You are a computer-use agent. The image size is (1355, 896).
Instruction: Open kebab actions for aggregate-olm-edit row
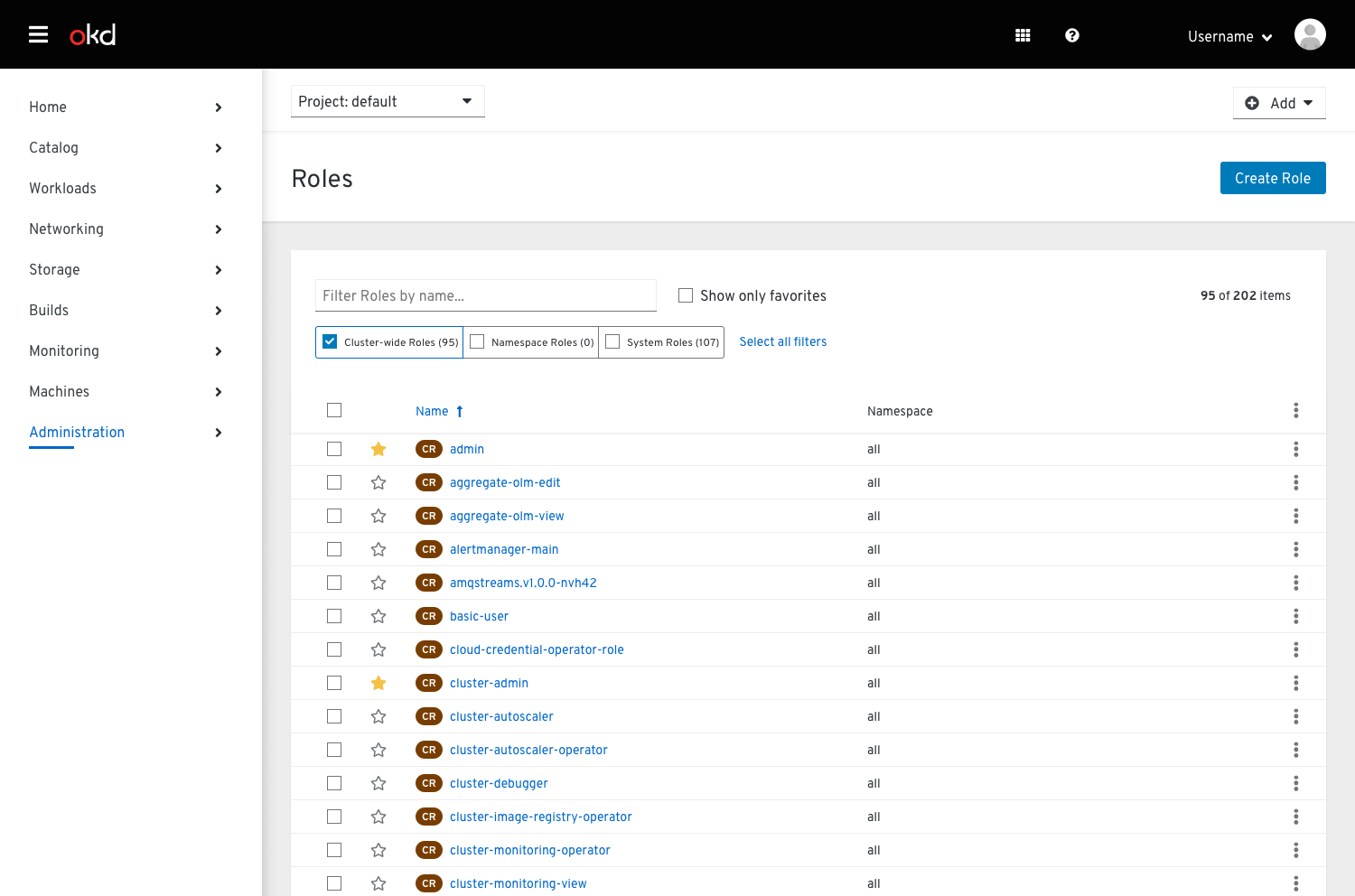[x=1295, y=482]
